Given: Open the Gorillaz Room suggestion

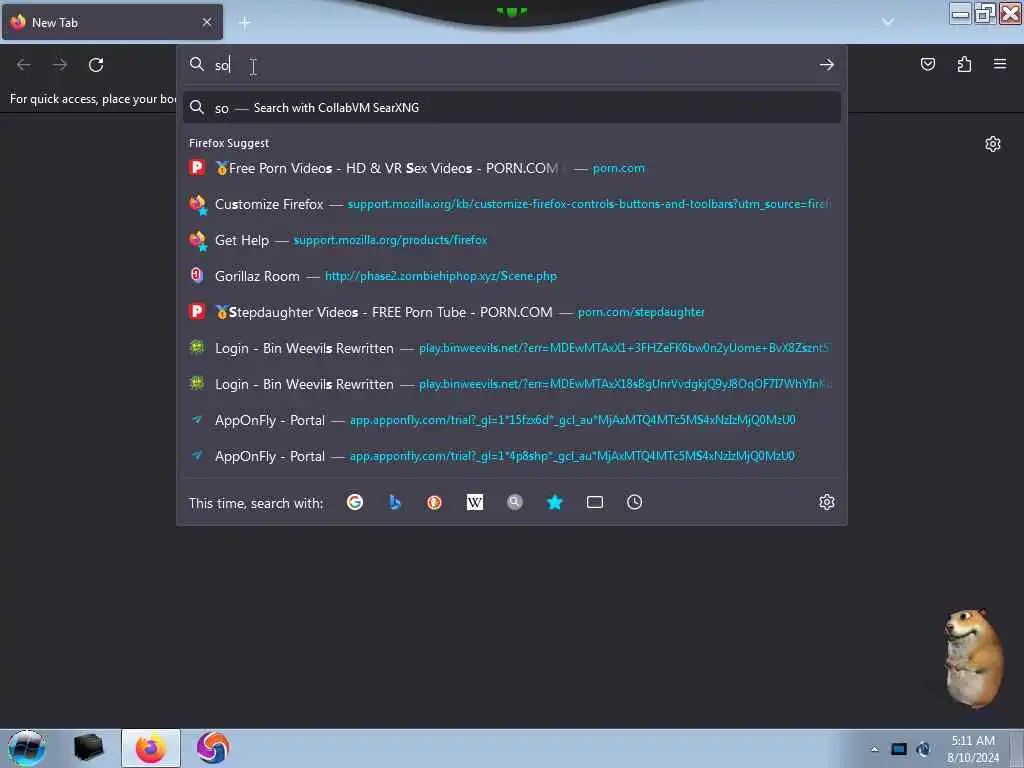Looking at the screenshot, I should tap(512, 276).
